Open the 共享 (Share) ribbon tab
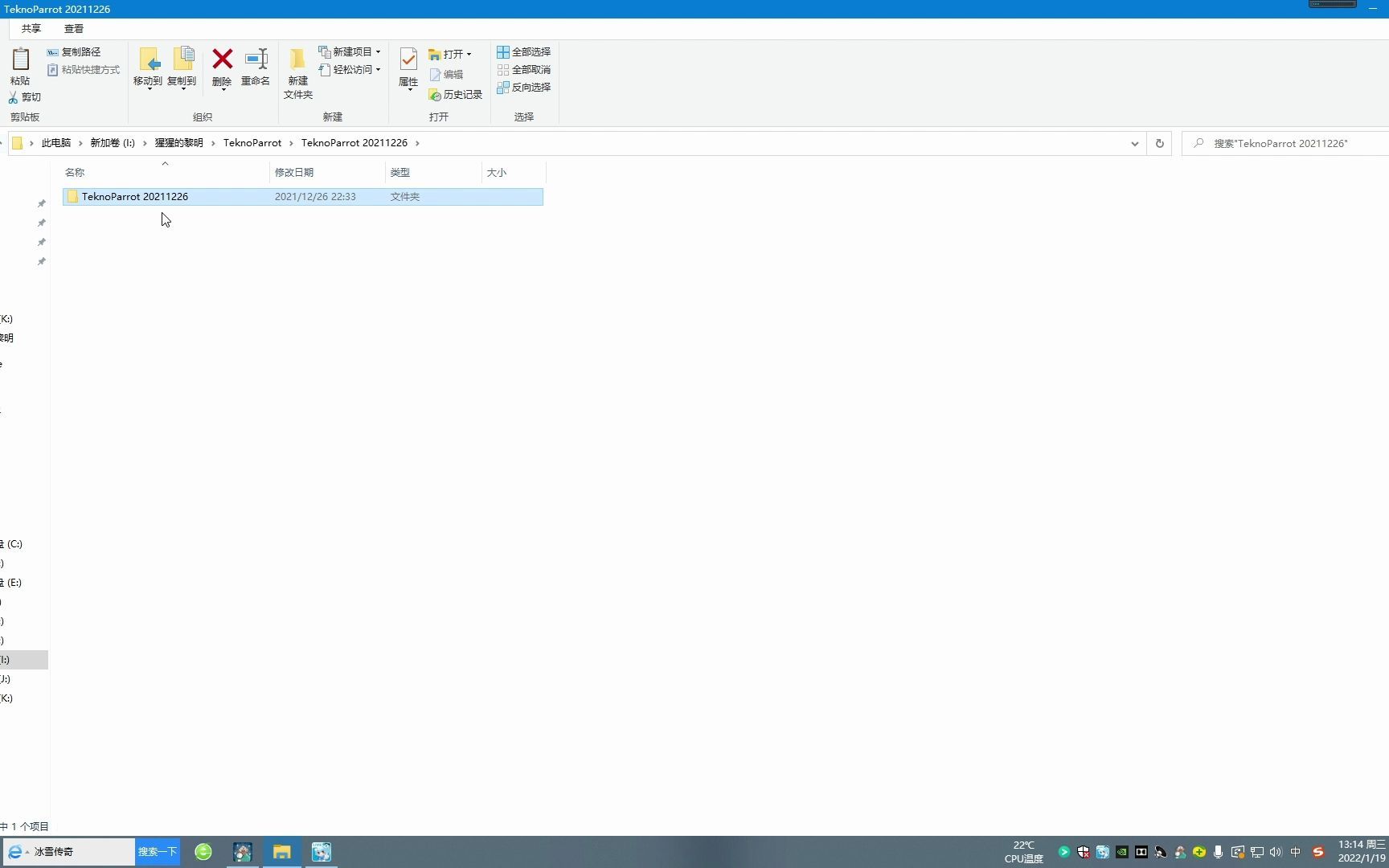 31,29
